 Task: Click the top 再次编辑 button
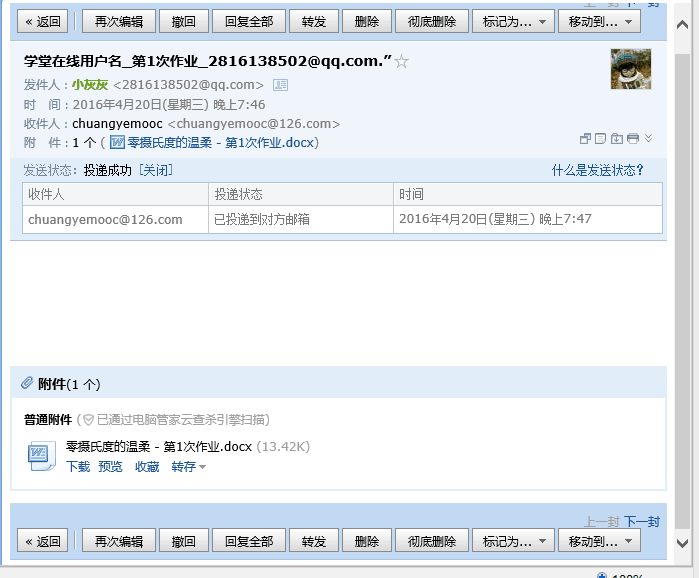tap(119, 21)
